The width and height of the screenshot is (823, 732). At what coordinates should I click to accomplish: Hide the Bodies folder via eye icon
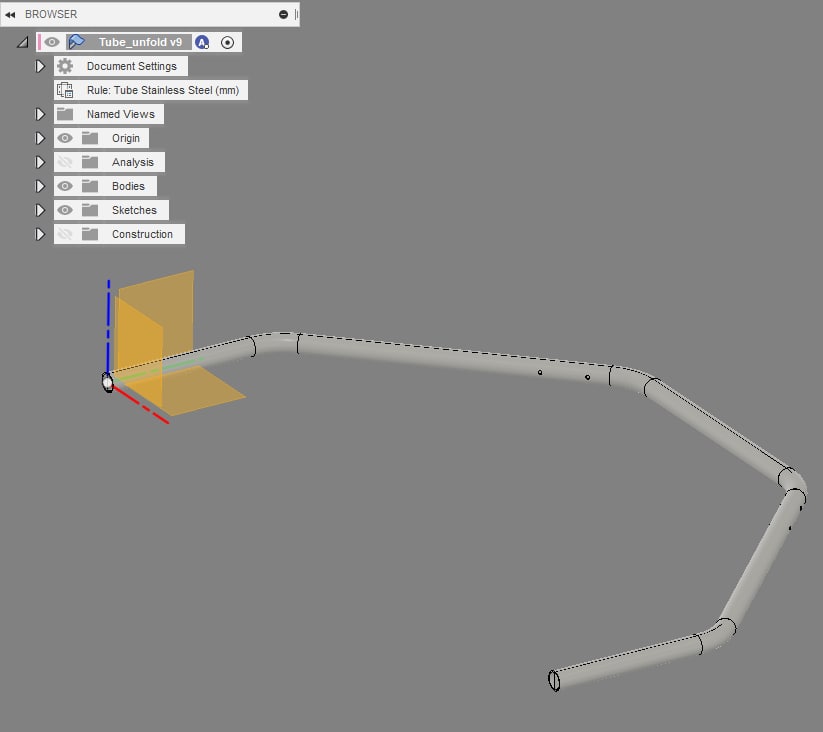(65, 186)
